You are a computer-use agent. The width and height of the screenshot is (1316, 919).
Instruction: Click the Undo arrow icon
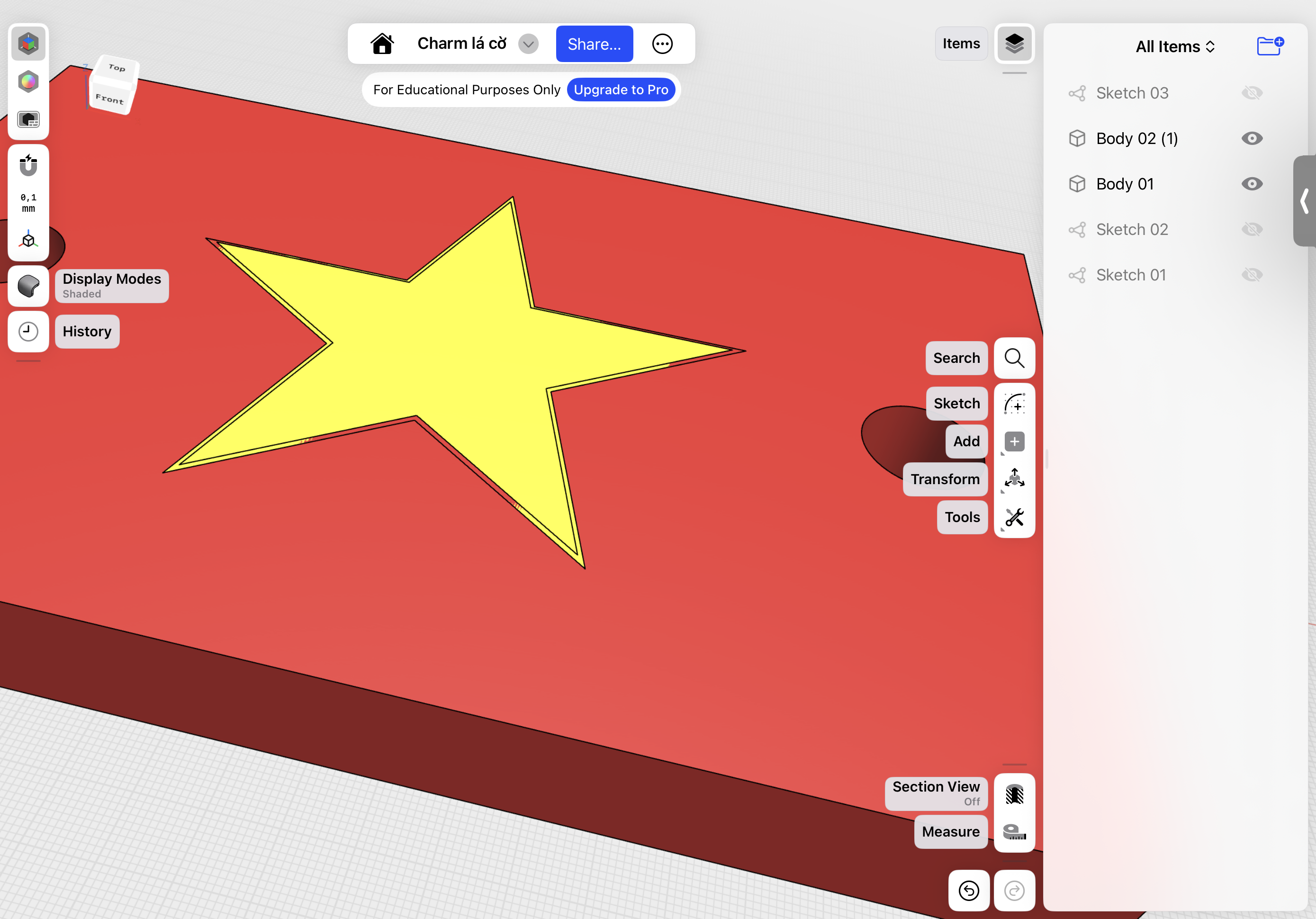pyautogui.click(x=969, y=890)
